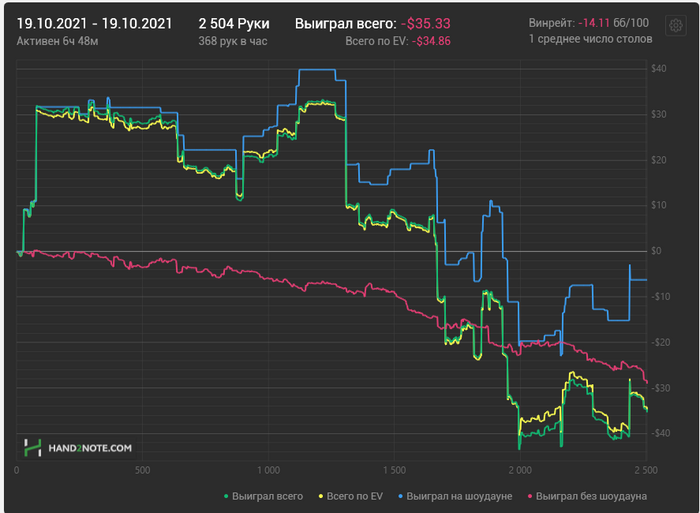Click the $0 baseline axis label
Image resolution: width=700 pixels, height=513 pixels.
(655, 251)
